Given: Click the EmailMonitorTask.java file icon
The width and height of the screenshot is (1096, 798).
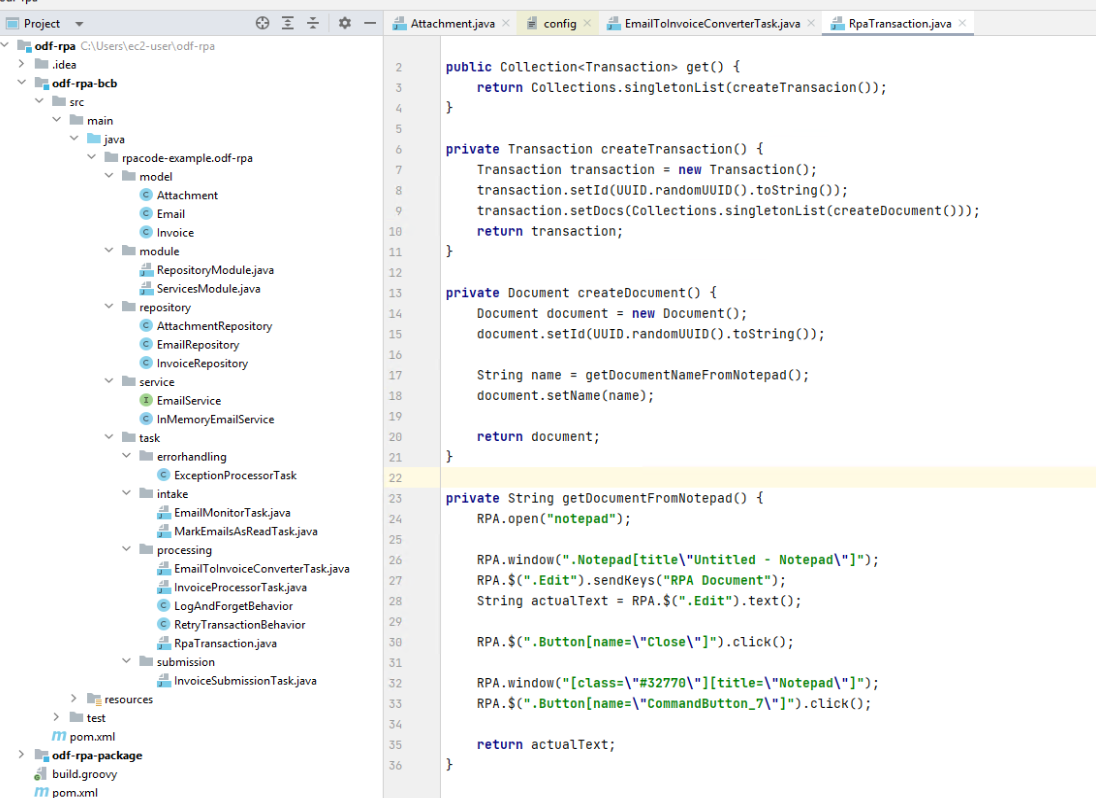Looking at the screenshot, I should pyautogui.click(x=164, y=512).
